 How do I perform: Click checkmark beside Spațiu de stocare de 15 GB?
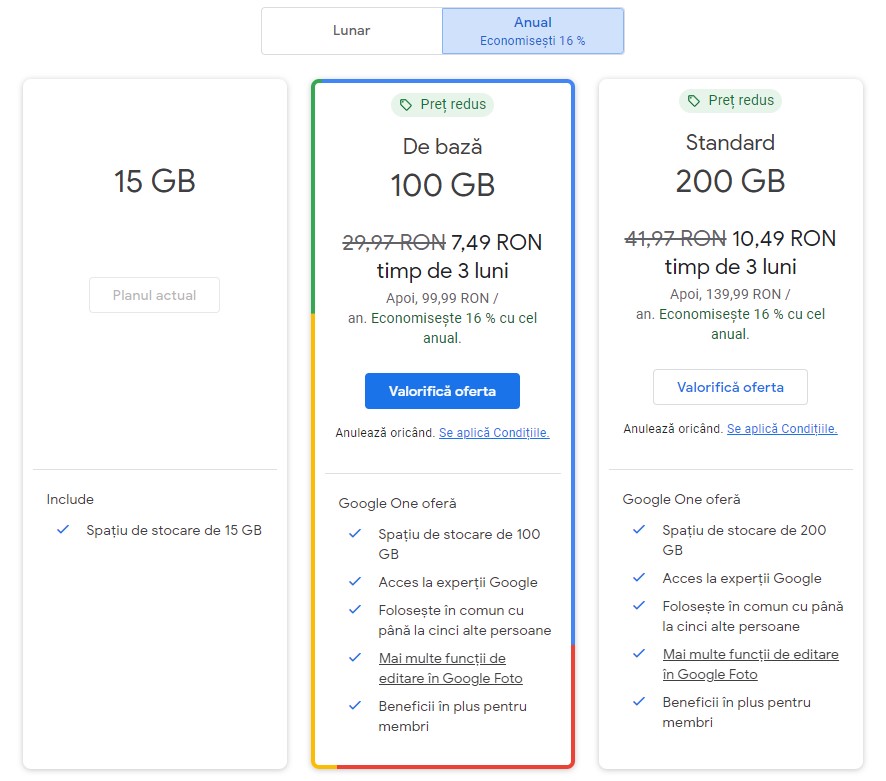tap(63, 530)
